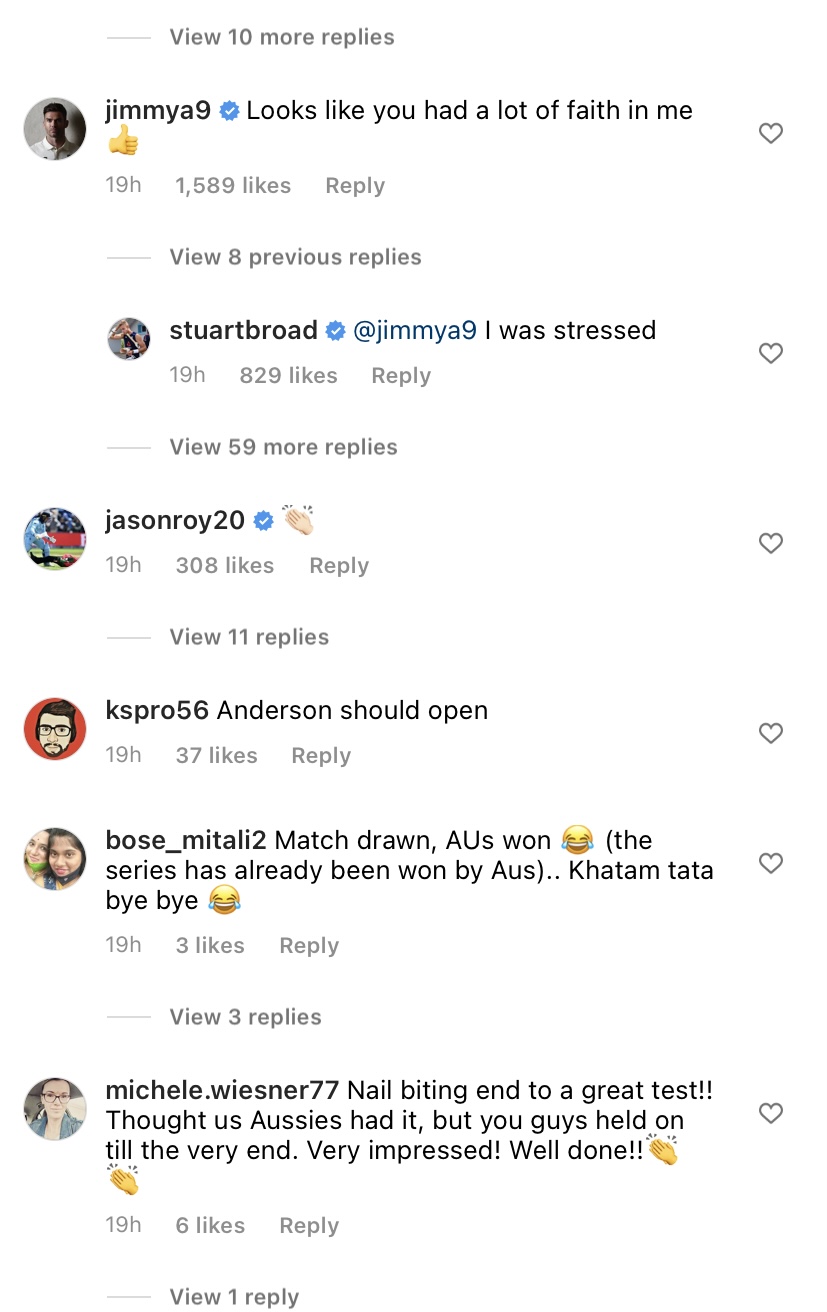Open jimmya9's profile picture
The width and height of the screenshot is (827, 1312).
55,129
